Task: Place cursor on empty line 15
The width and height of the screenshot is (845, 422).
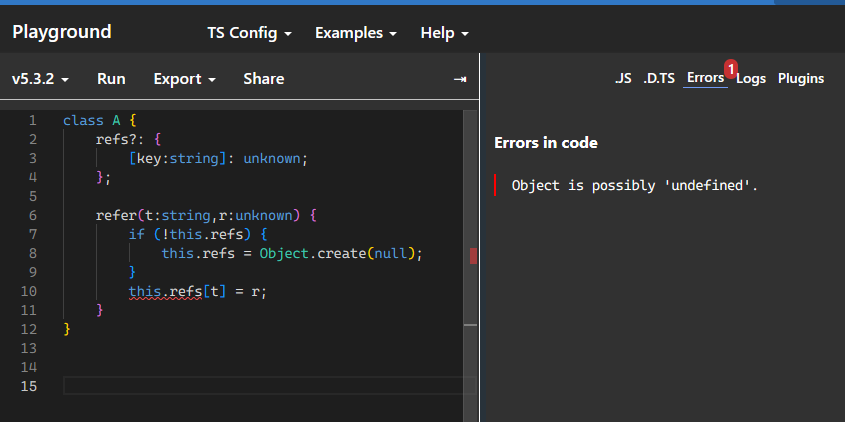Action: pos(260,386)
